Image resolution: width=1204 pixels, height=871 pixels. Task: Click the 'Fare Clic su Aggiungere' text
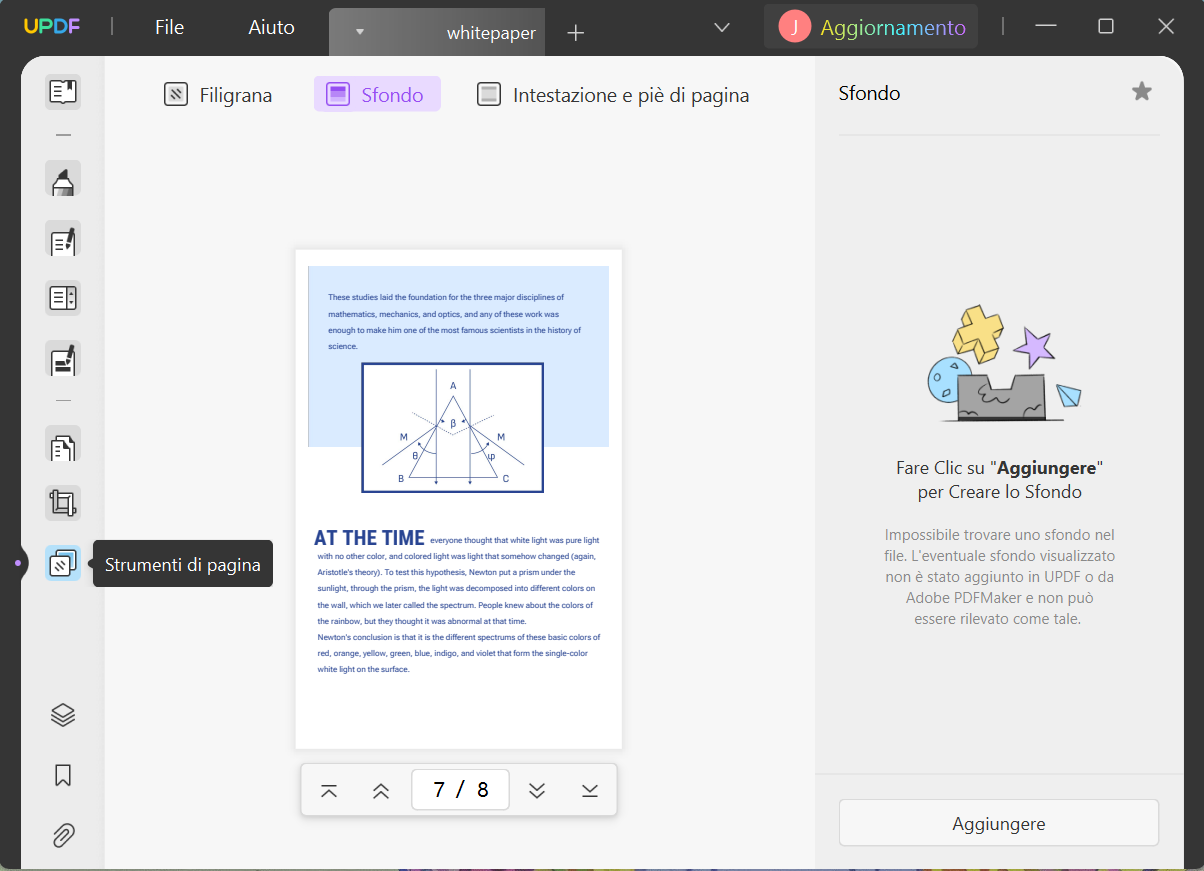1000,479
